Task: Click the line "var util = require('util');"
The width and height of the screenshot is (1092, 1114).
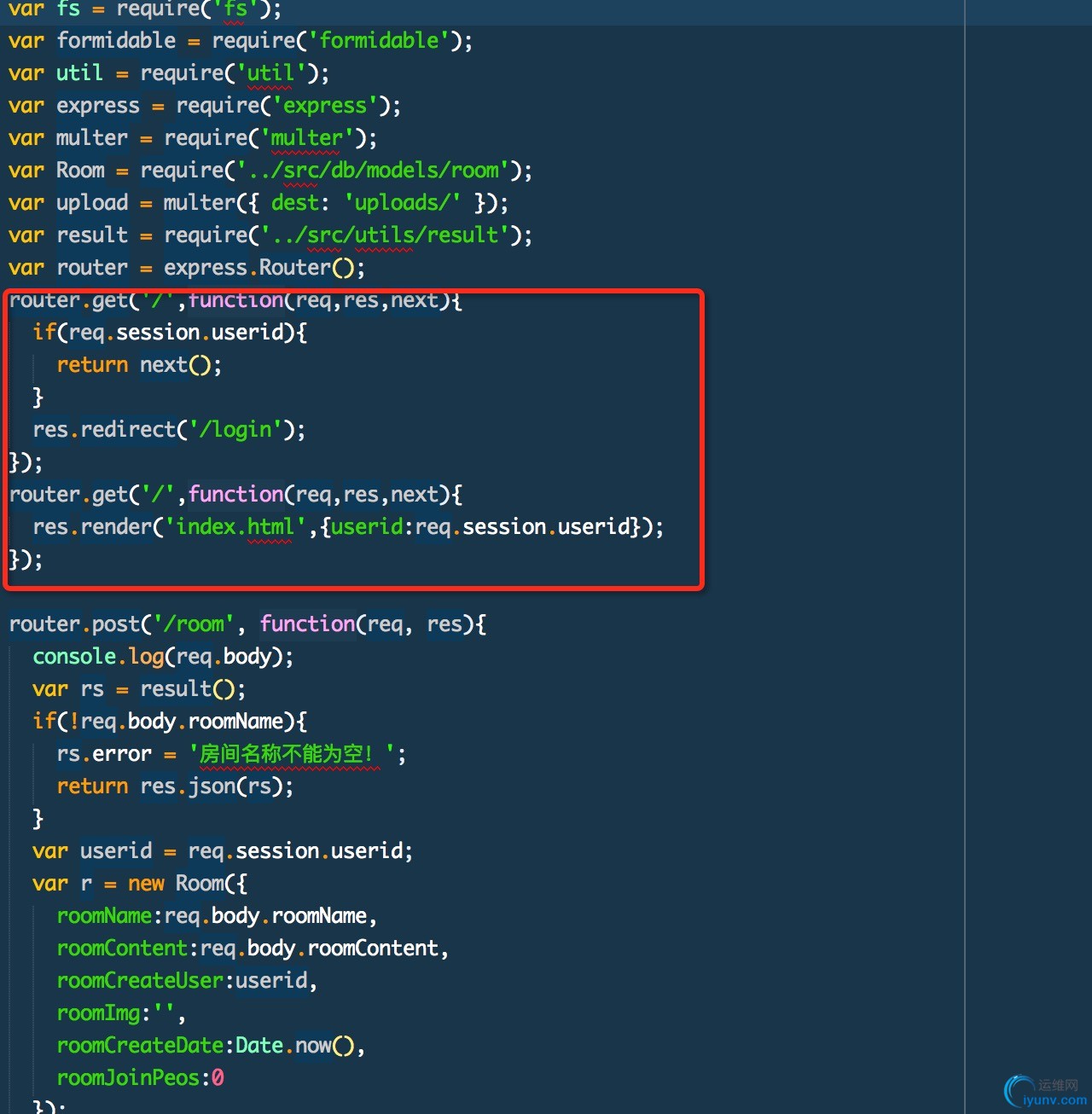Action: click(x=168, y=73)
